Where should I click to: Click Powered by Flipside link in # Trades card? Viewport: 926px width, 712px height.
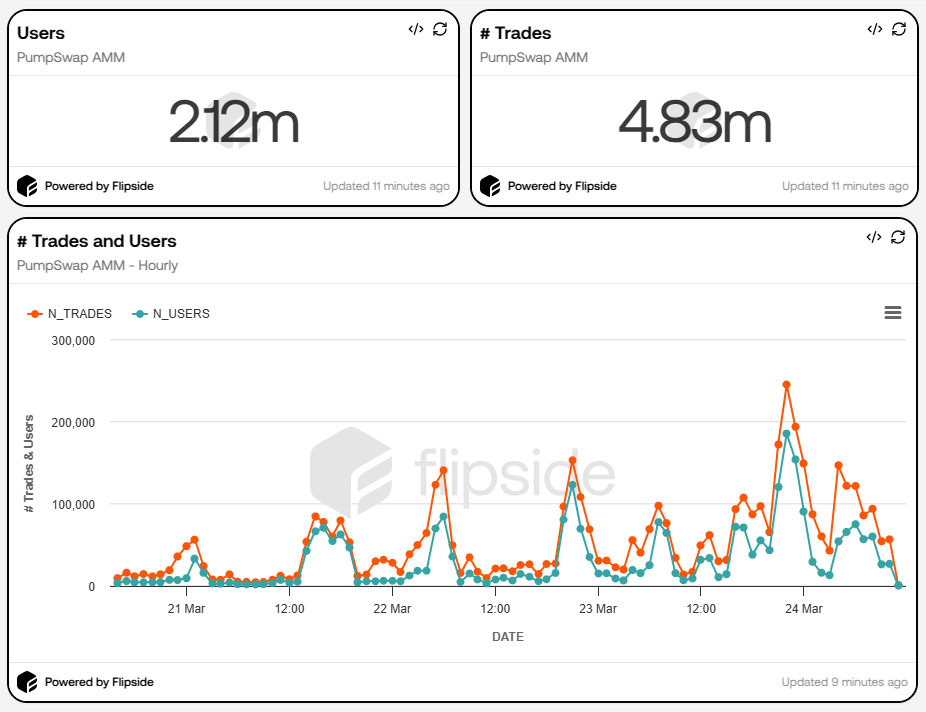562,186
